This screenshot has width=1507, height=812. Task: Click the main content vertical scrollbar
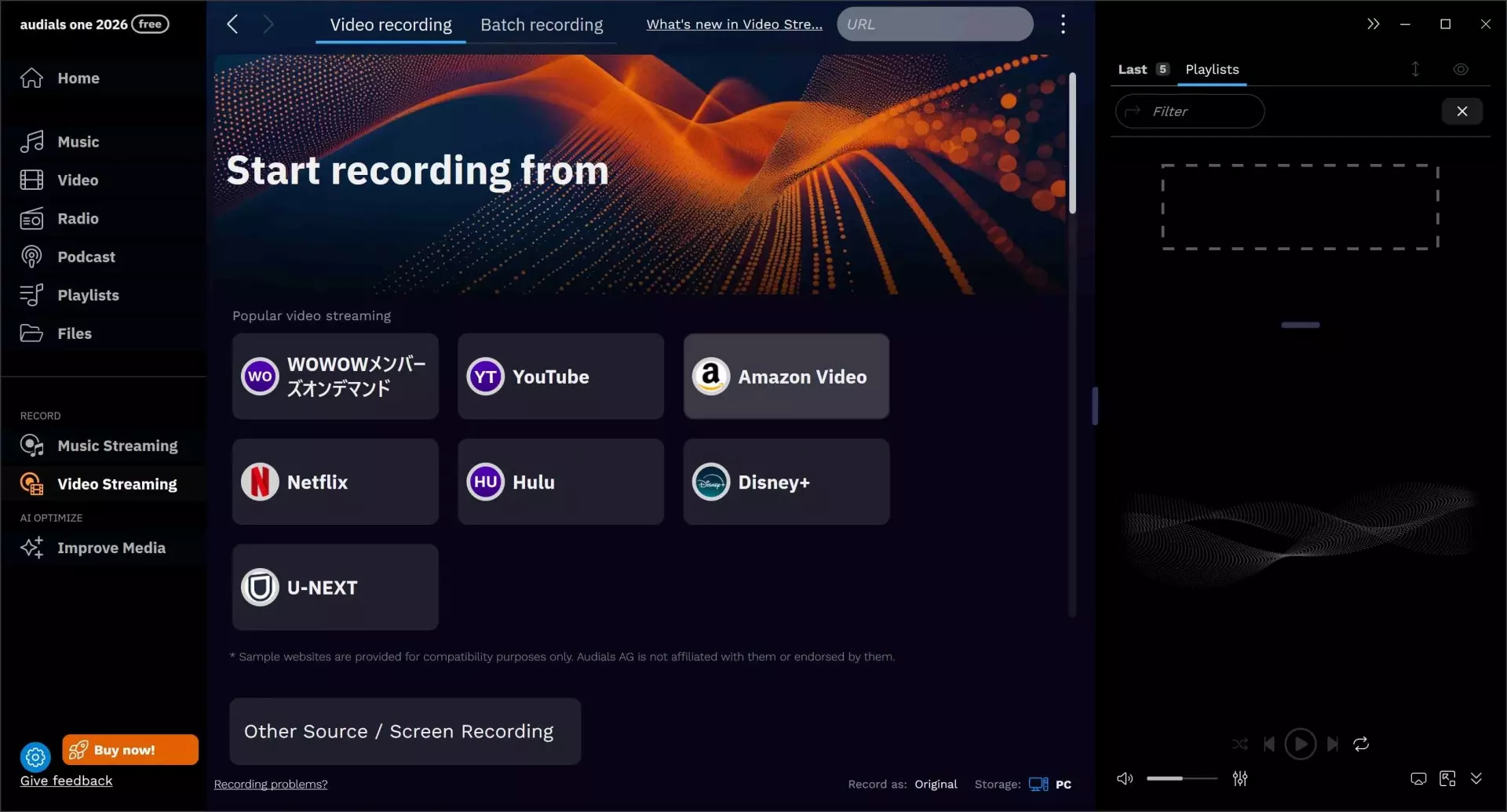[1072, 144]
